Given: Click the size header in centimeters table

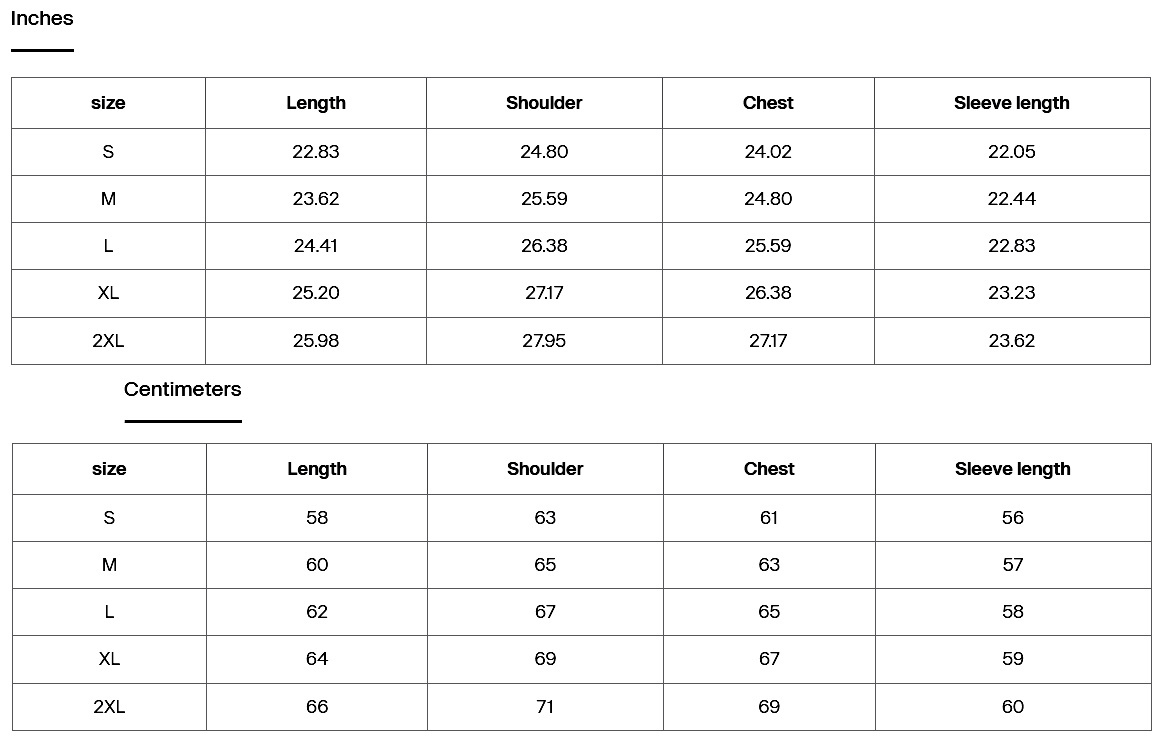Looking at the screenshot, I should (110, 469).
